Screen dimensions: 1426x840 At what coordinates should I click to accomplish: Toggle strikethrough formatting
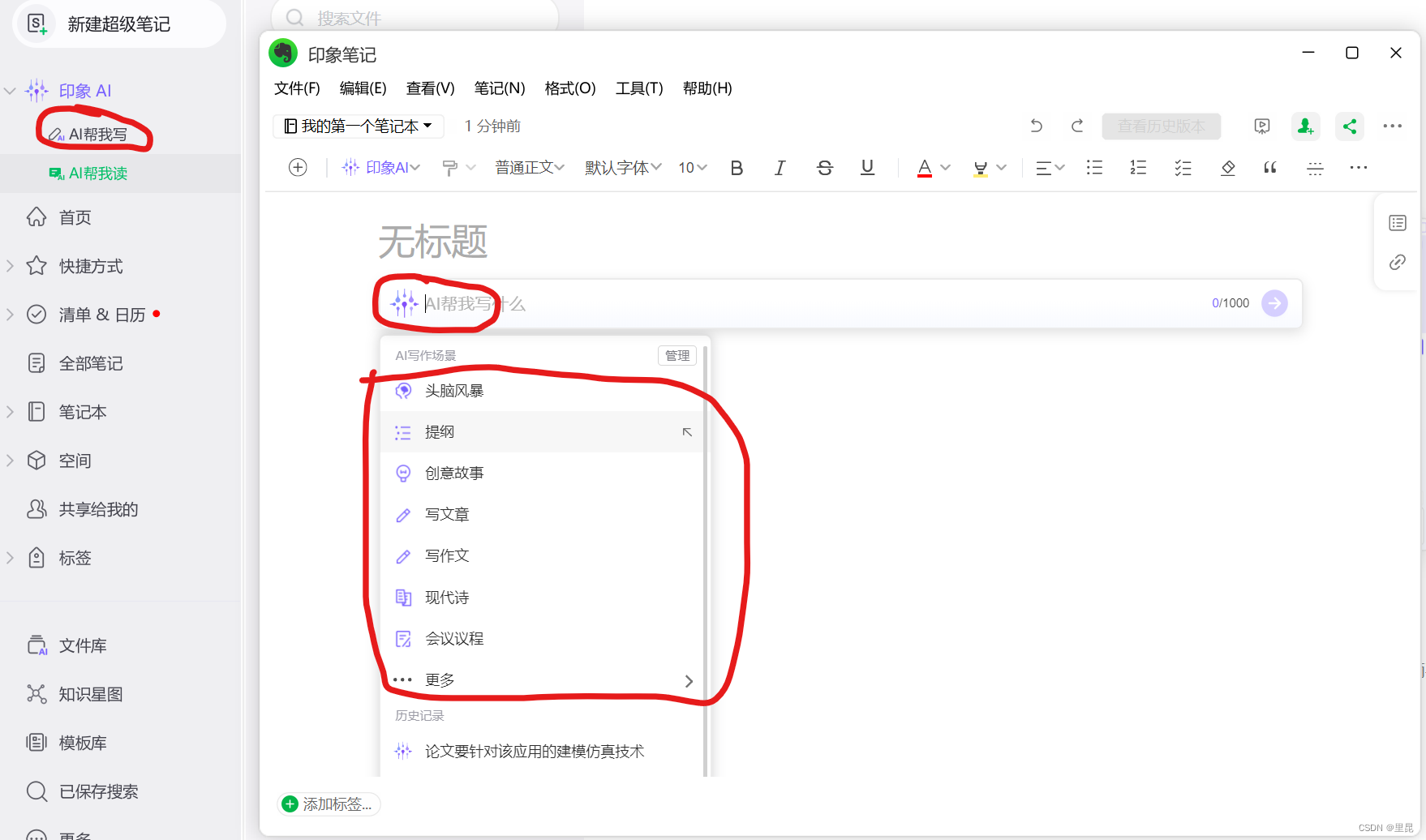coord(825,168)
